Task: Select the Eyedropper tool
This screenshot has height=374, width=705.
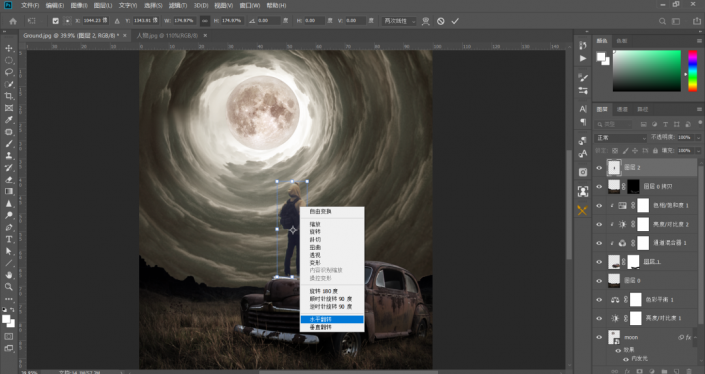Action: 9,120
